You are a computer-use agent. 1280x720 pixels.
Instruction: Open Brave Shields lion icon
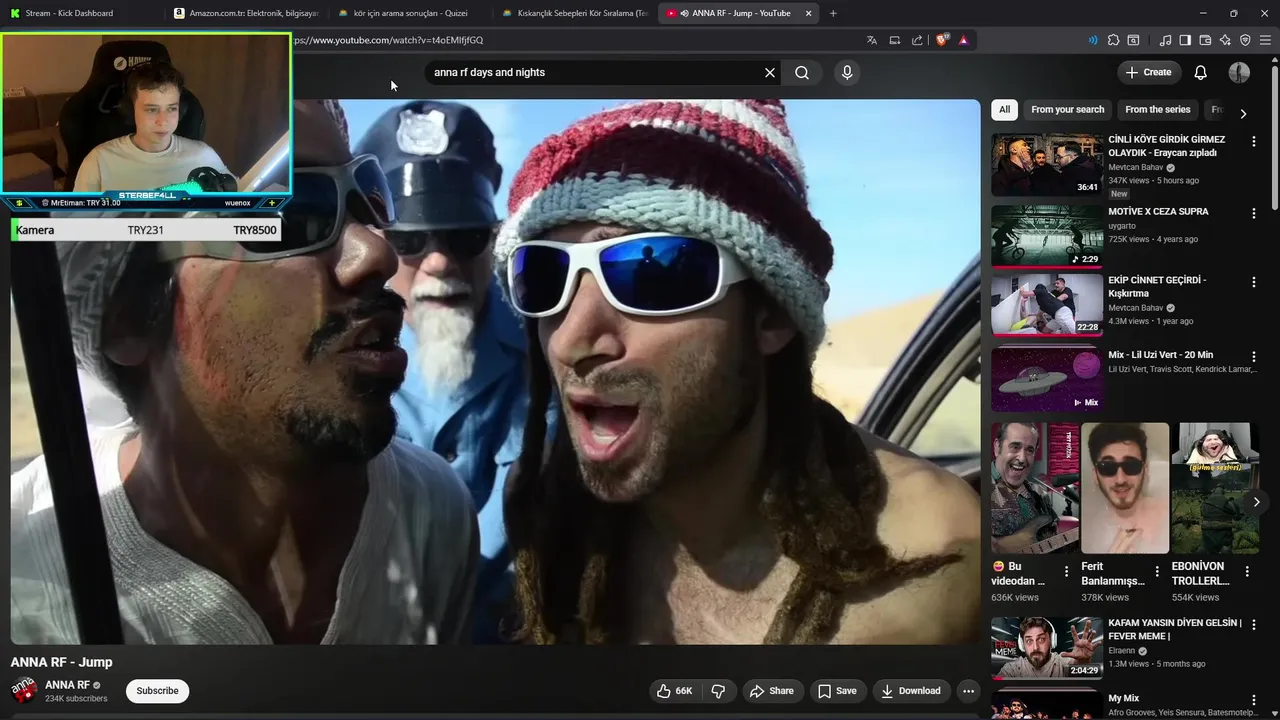[942, 40]
